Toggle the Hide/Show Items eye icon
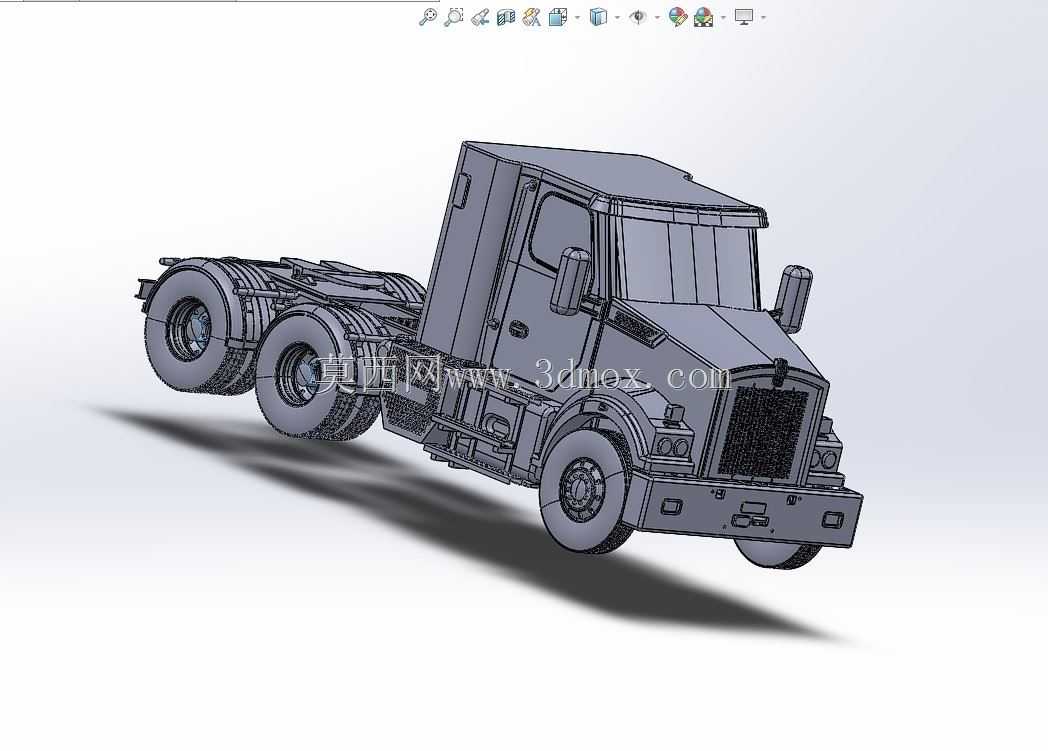1048x751 pixels. click(638, 17)
